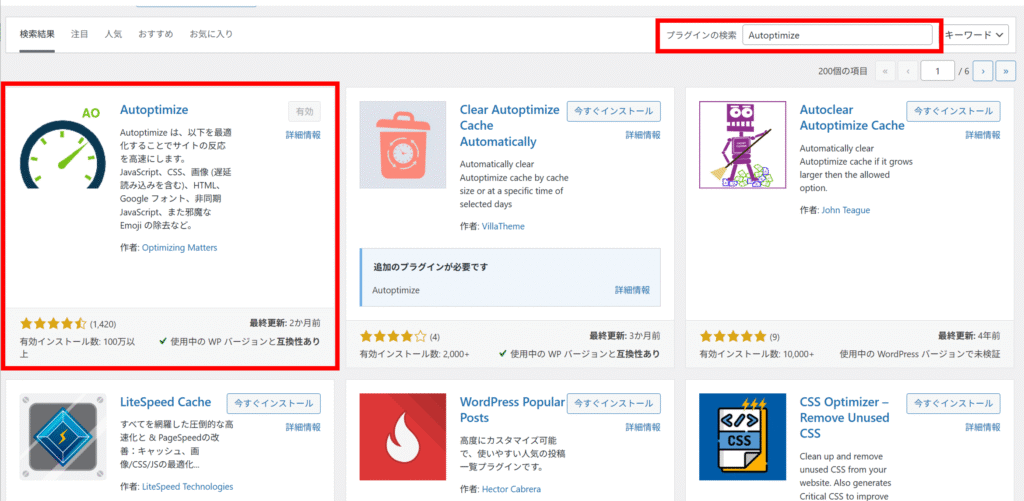Click the プラグインの検索 input field
The image size is (1024, 501).
(837, 35)
